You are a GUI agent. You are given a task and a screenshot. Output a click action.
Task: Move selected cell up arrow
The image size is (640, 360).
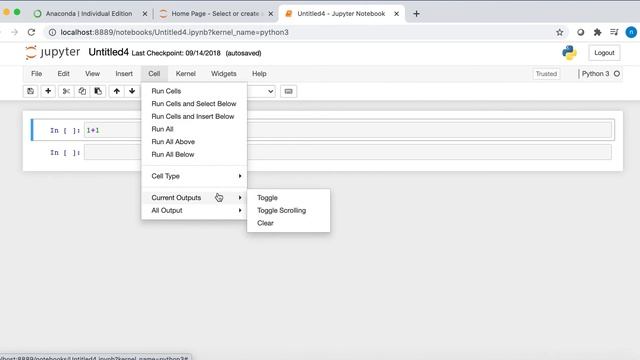click(117, 91)
